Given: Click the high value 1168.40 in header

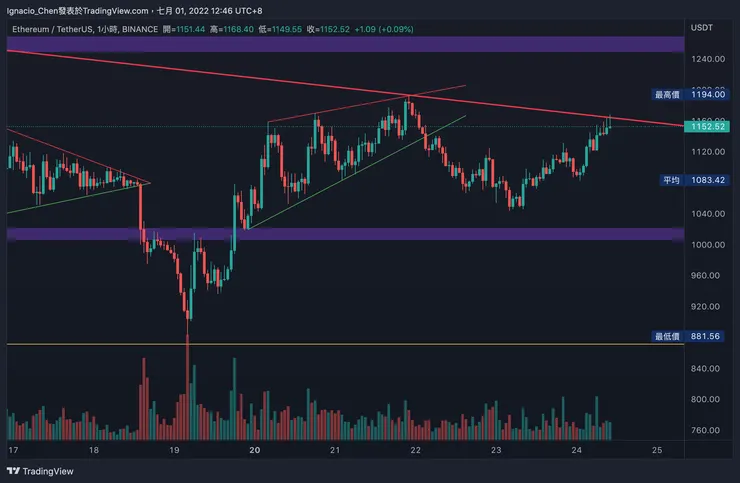Looking at the screenshot, I should 238,29.
